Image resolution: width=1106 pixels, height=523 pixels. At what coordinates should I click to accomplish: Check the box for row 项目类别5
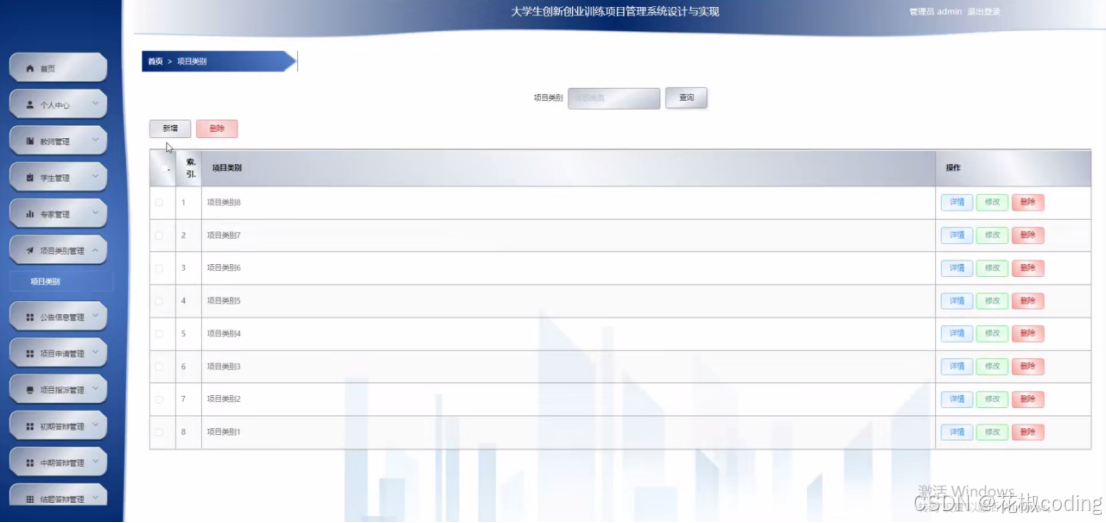tap(159, 301)
